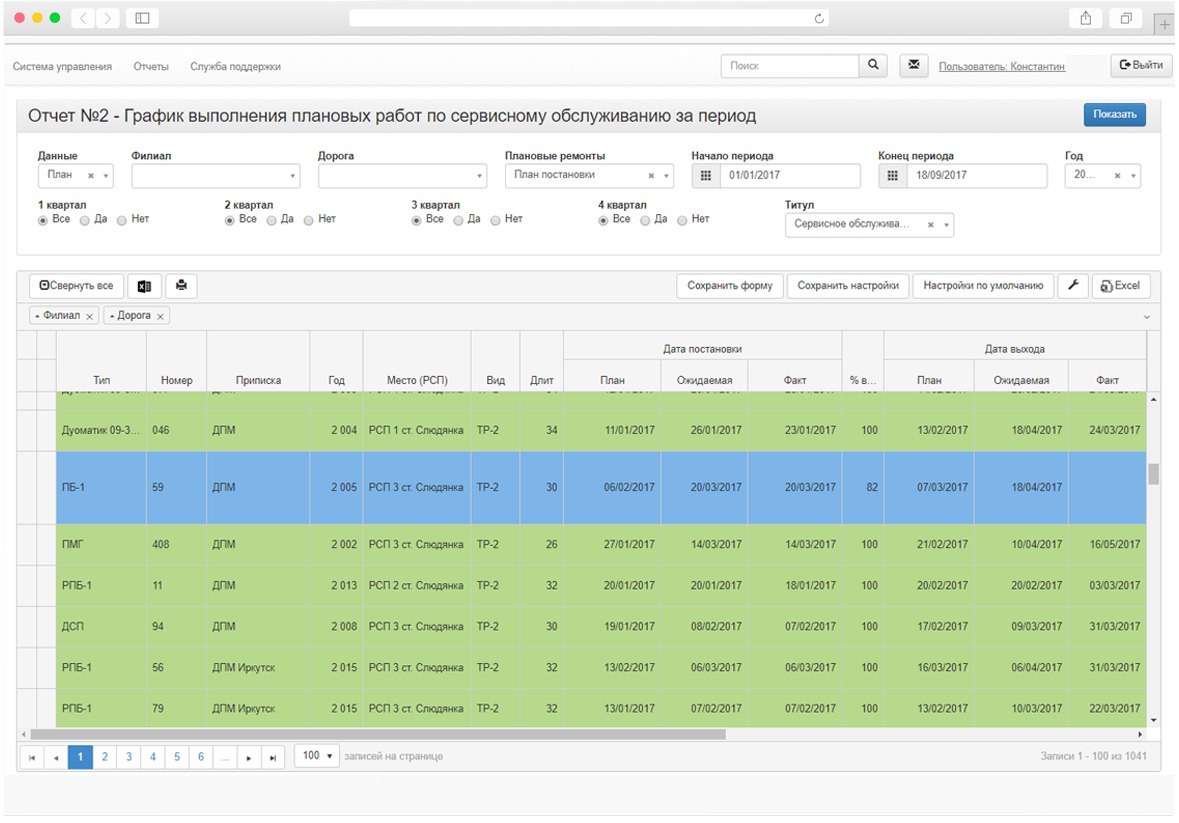This screenshot has height=823, width=1179.
Task: Reload the page in the browser
Action: click(x=819, y=19)
